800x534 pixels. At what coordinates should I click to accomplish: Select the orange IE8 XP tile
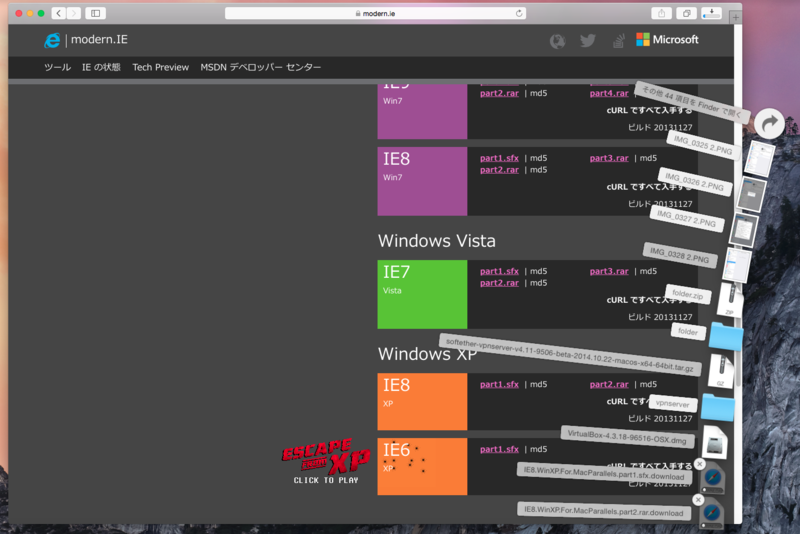click(x=422, y=401)
